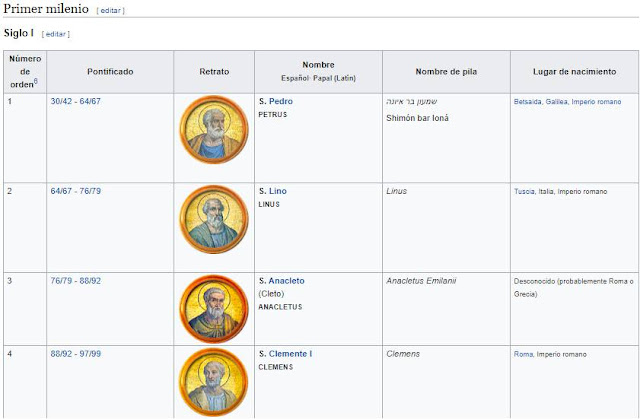This screenshot has width=640, height=419.
Task: Click order number 2 cell
Action: (x=25, y=228)
